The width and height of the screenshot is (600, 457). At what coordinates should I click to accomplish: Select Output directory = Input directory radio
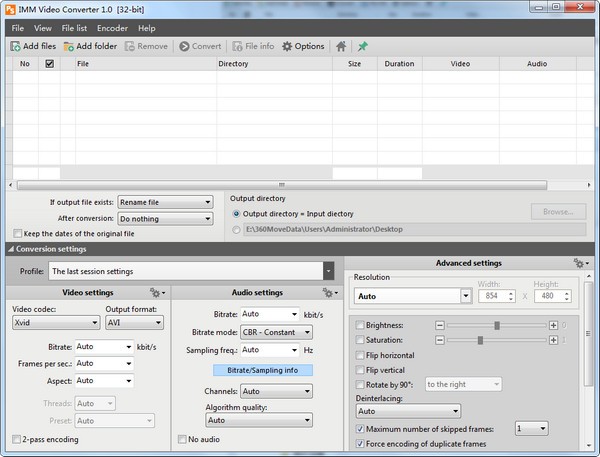coord(236,213)
